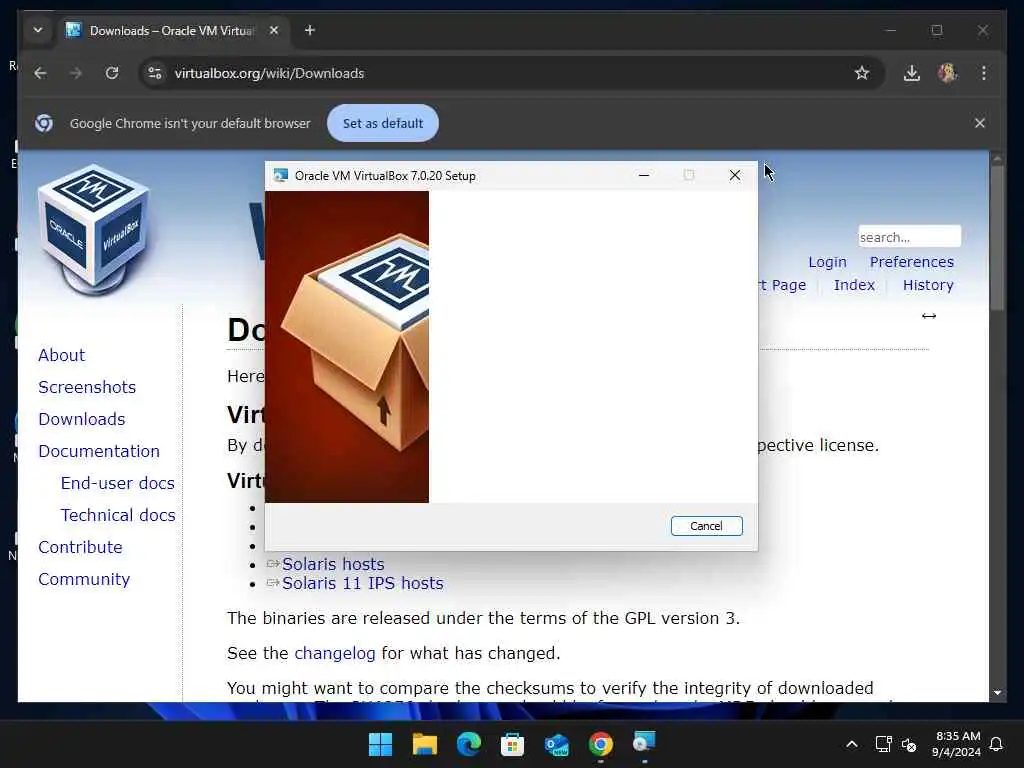Open Microsoft Edge from the taskbar
1024x768 pixels.
click(x=468, y=744)
